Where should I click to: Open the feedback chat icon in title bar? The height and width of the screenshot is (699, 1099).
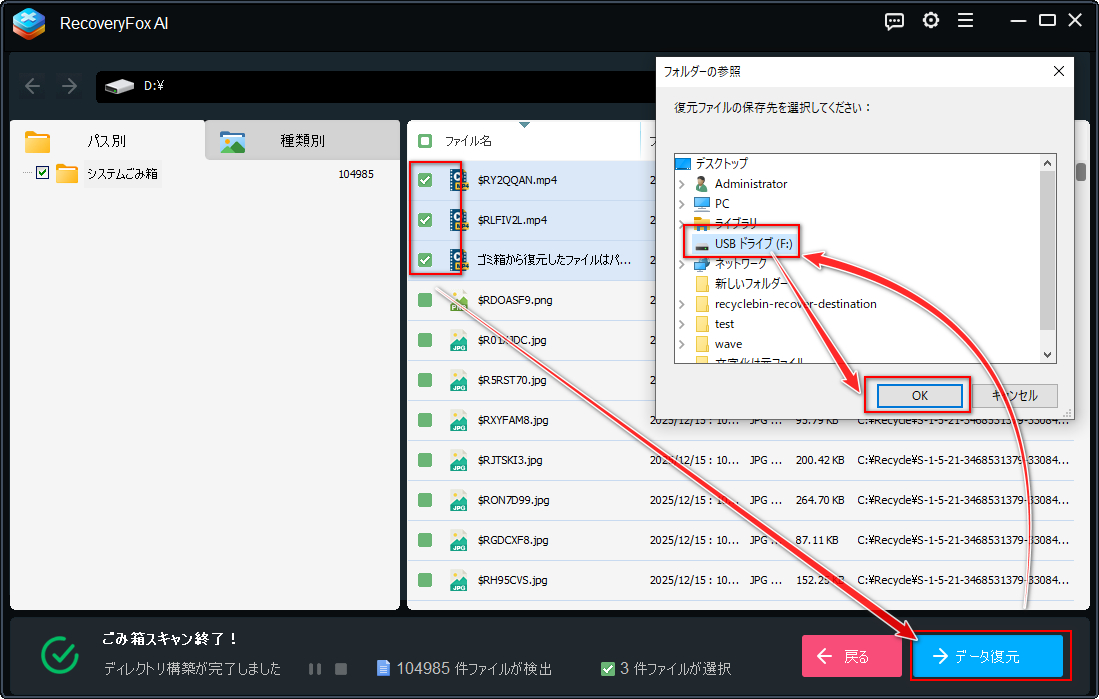pos(894,21)
